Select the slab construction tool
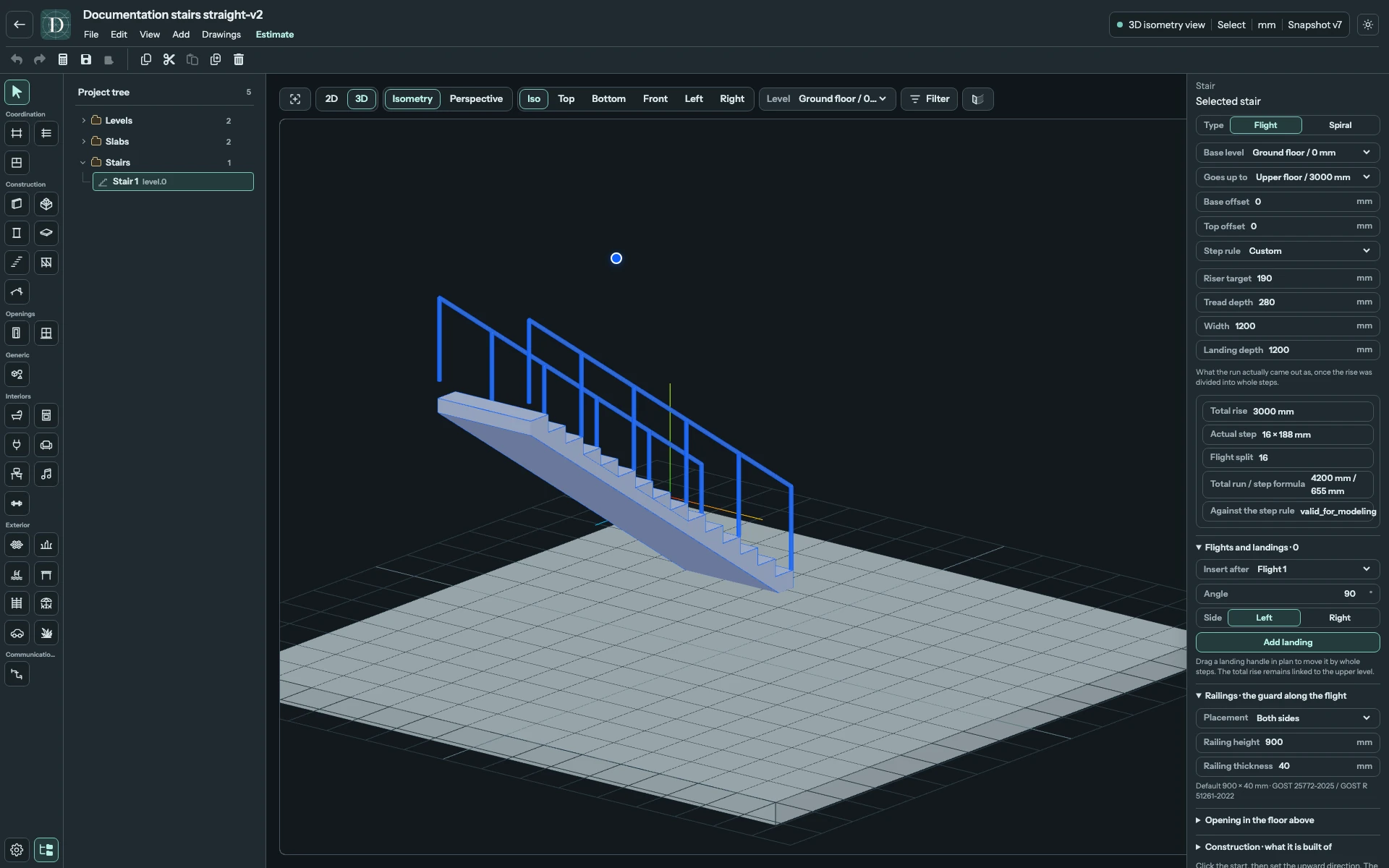Viewport: 1389px width, 868px height. point(46,233)
